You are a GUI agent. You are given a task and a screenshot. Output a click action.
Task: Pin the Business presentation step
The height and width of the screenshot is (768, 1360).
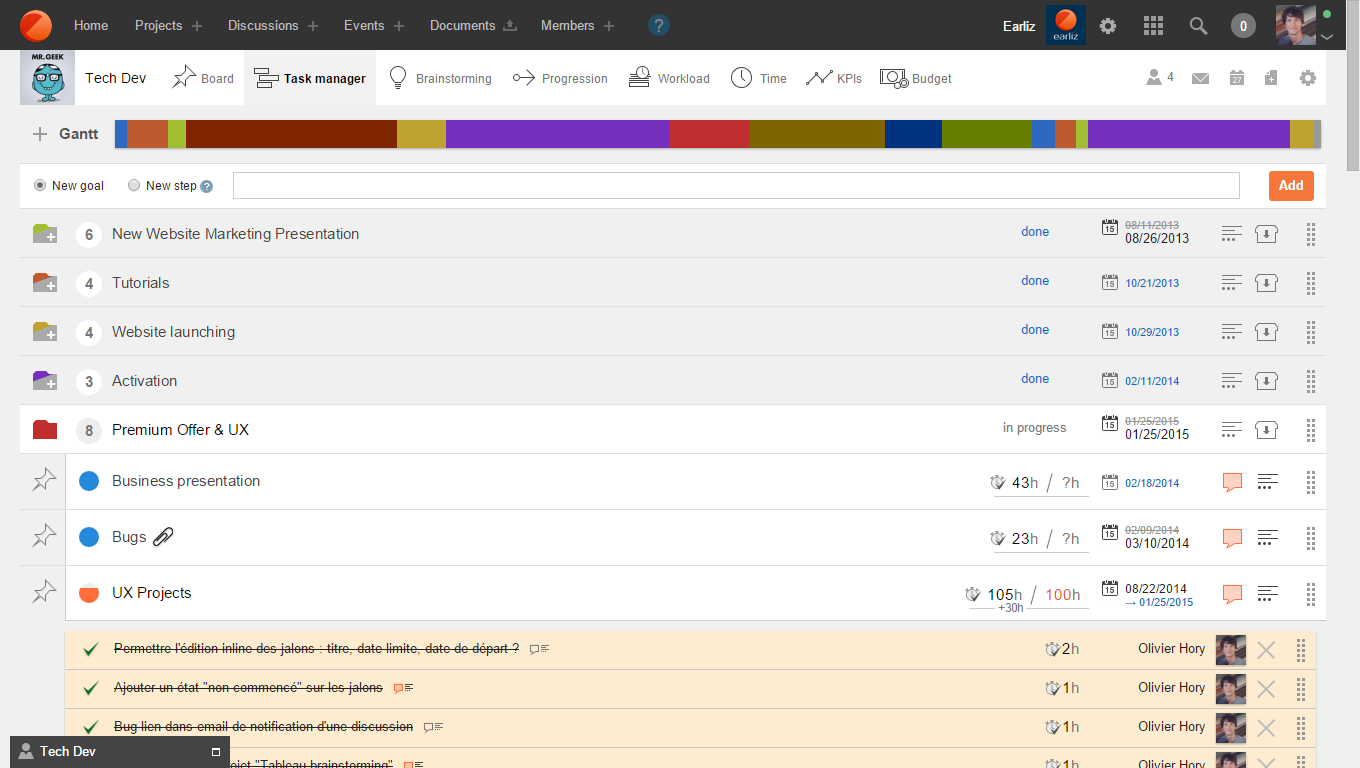click(44, 481)
